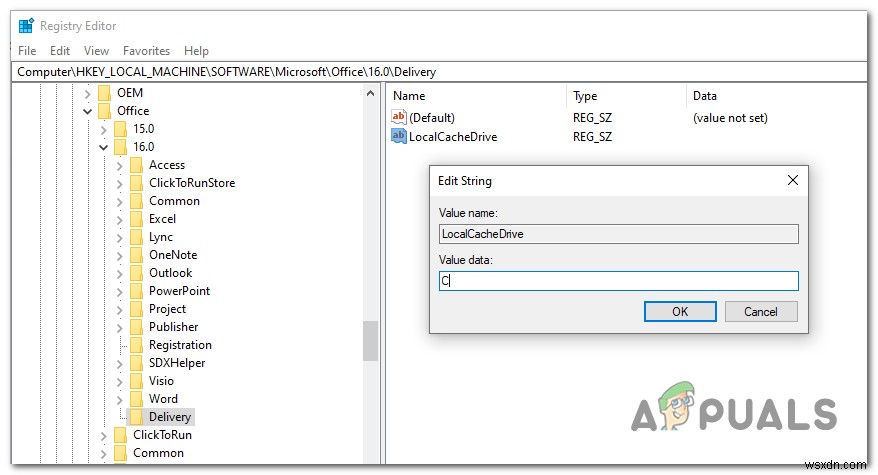Expand the PowerPoint key

[x=119, y=291]
